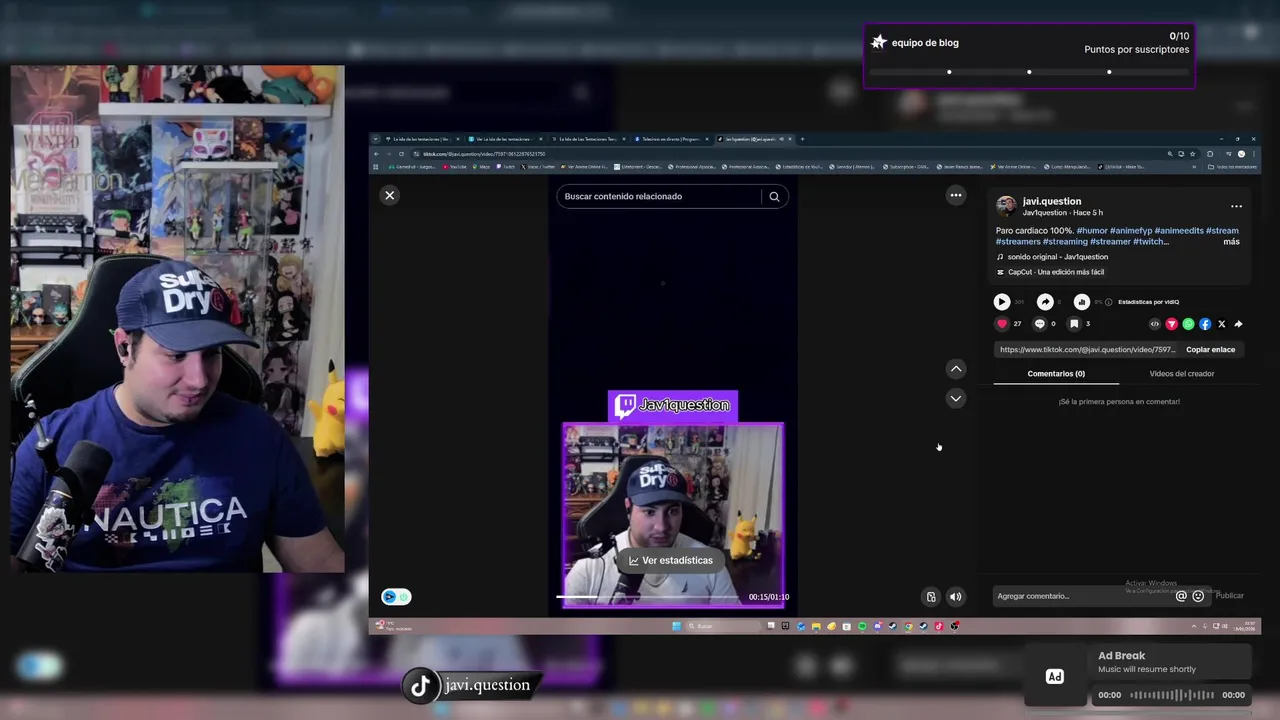
Task: Click the info icon next to percentage
Action: point(1108,302)
